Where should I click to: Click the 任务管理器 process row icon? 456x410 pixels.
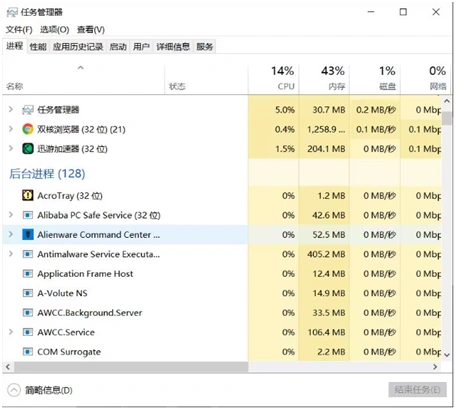[28, 110]
